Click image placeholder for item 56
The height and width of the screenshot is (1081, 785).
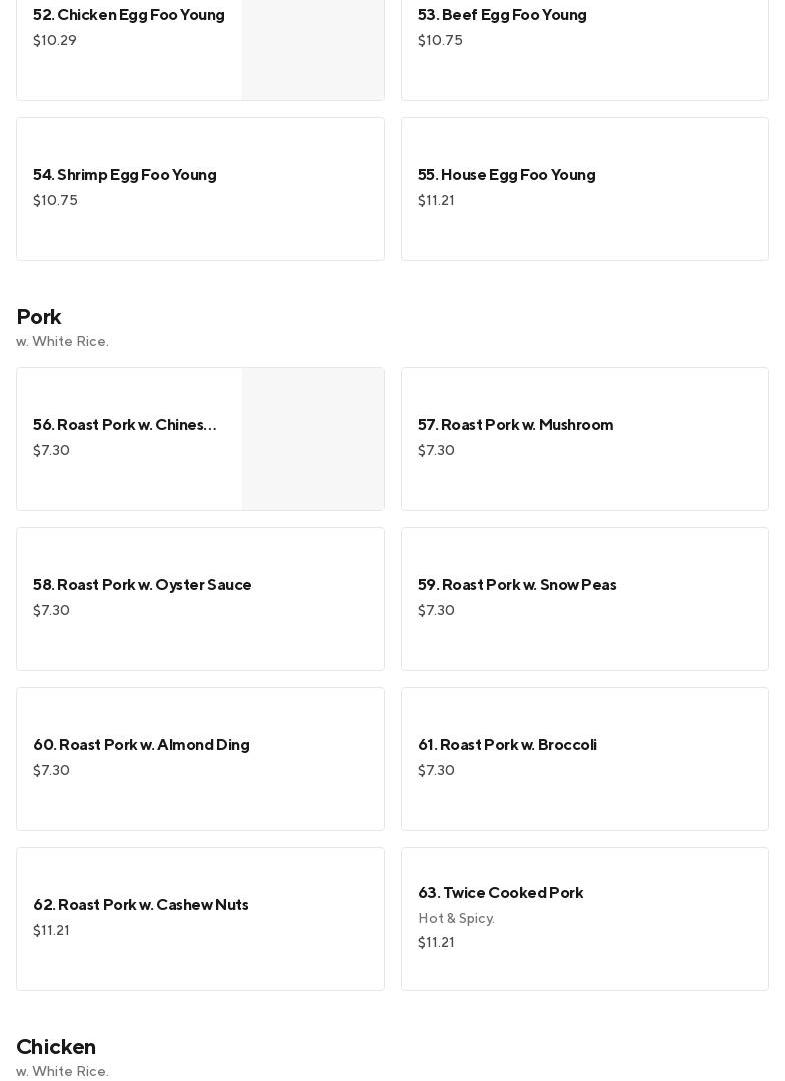(313, 439)
